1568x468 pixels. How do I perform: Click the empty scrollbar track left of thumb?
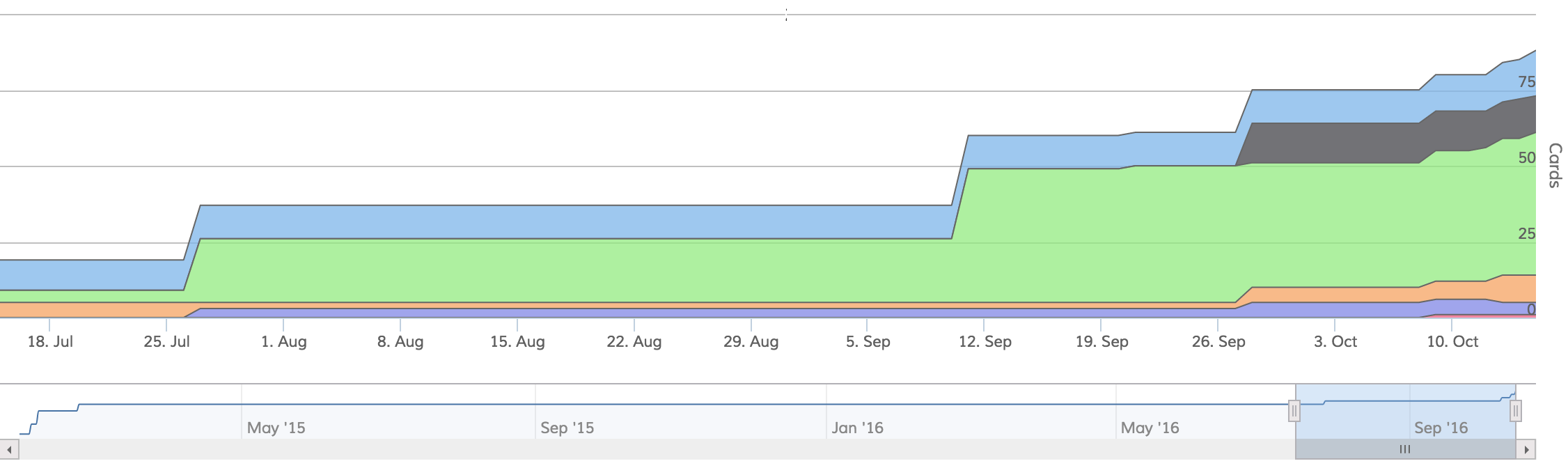tap(657, 449)
